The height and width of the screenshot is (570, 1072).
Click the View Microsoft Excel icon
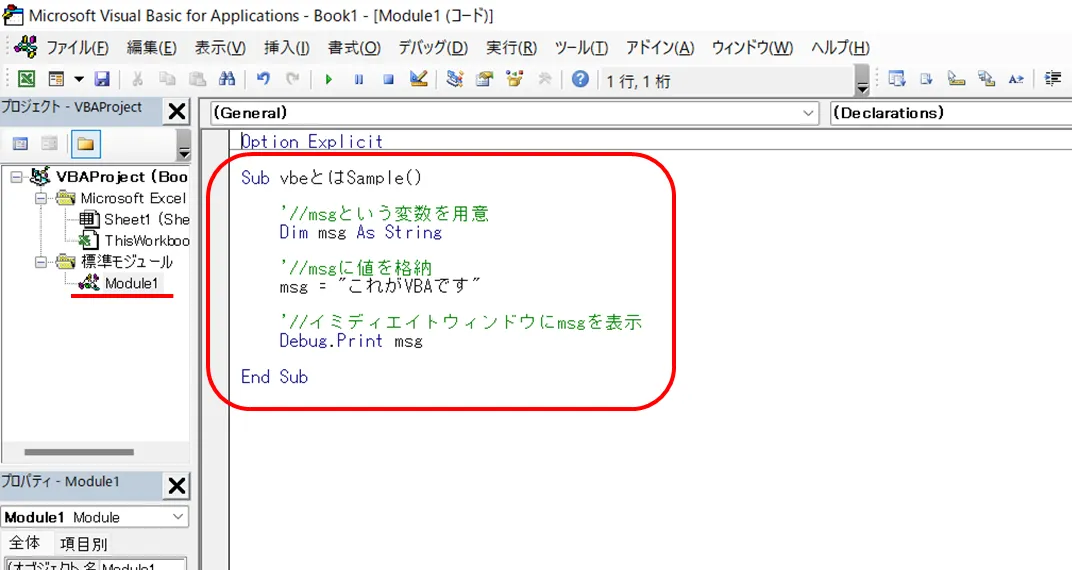tap(27, 79)
